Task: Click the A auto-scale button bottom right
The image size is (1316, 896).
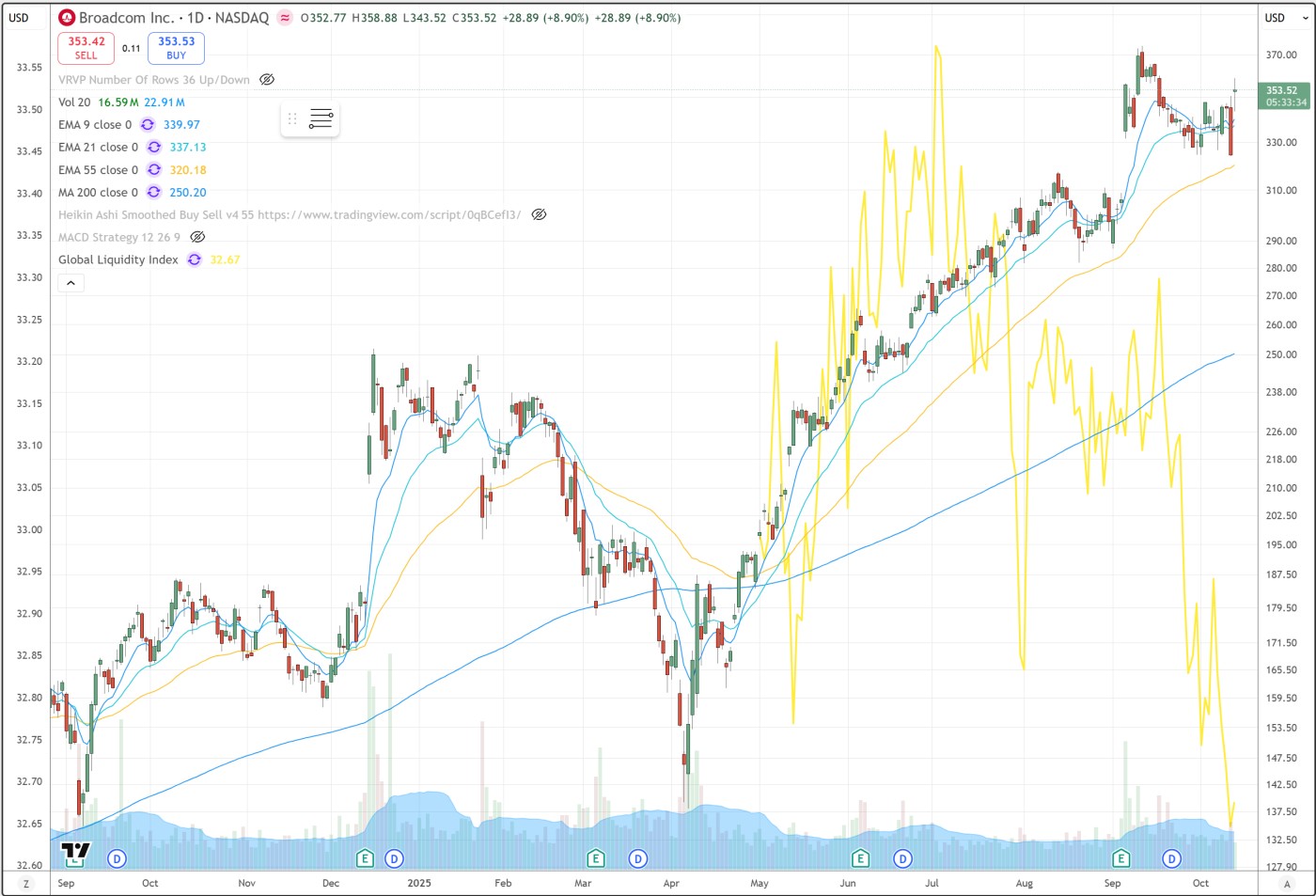Action: (x=1287, y=884)
